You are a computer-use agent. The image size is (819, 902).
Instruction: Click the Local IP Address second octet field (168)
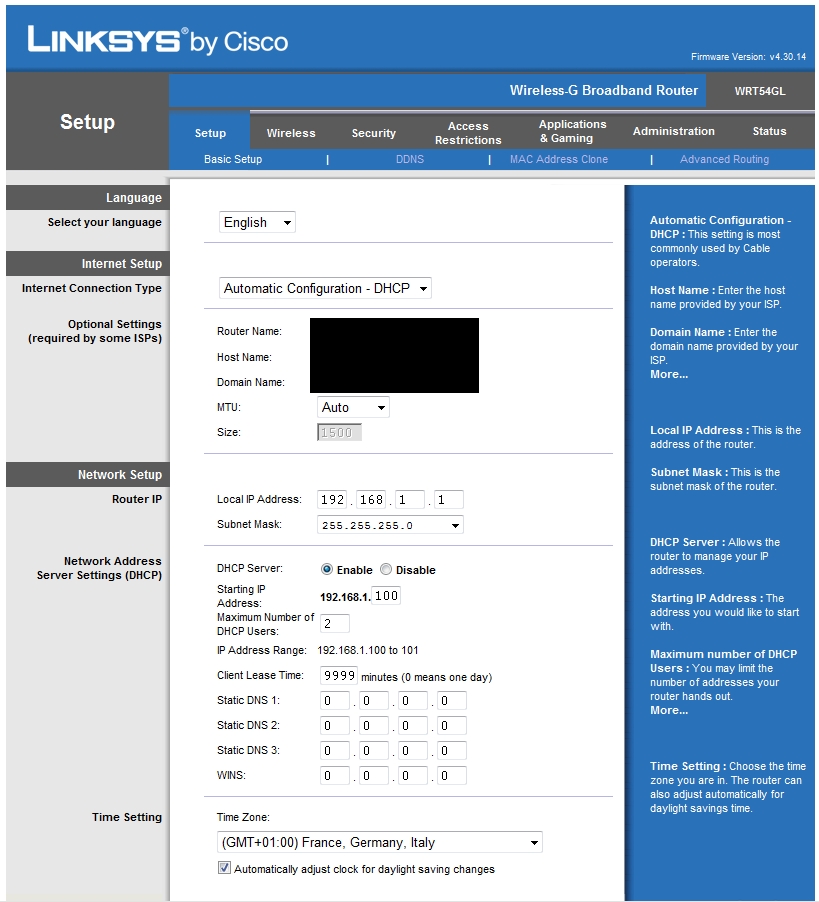371,499
